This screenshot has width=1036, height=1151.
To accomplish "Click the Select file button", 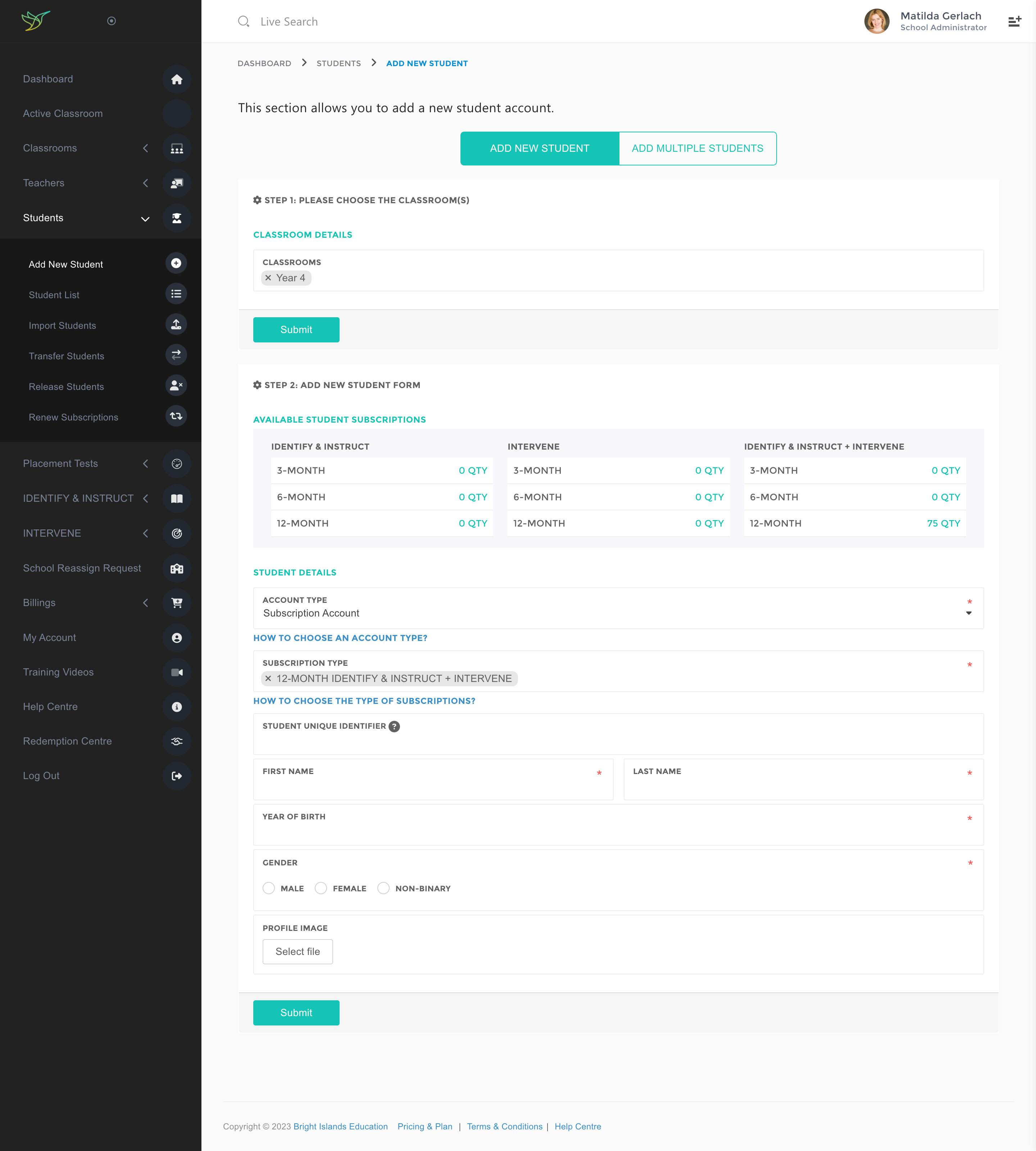I will point(297,952).
